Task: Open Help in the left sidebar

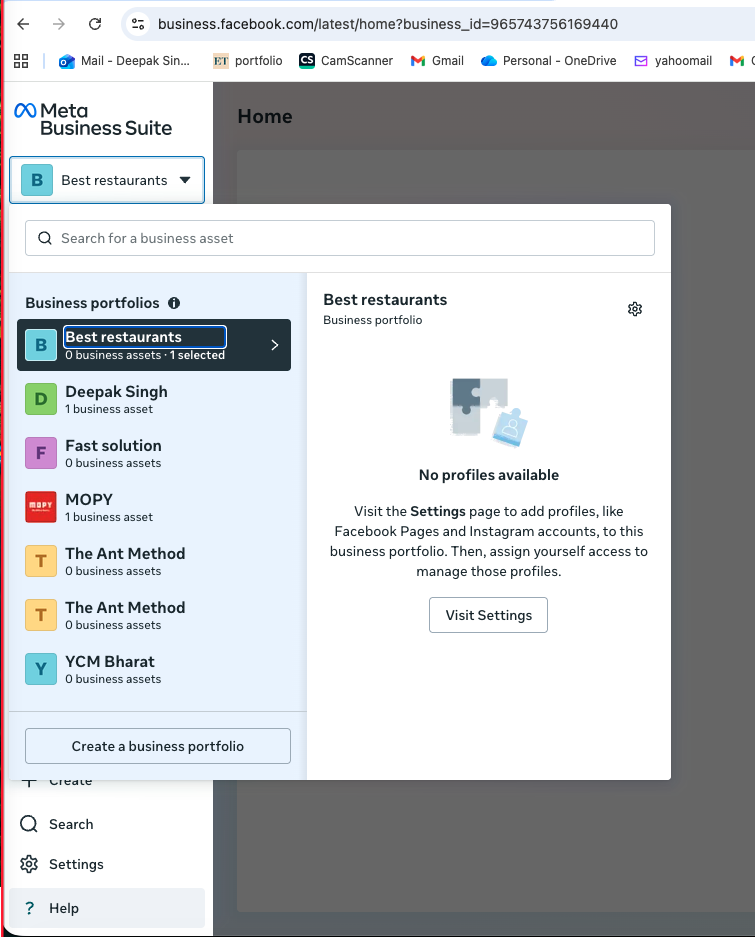Action: click(x=107, y=908)
